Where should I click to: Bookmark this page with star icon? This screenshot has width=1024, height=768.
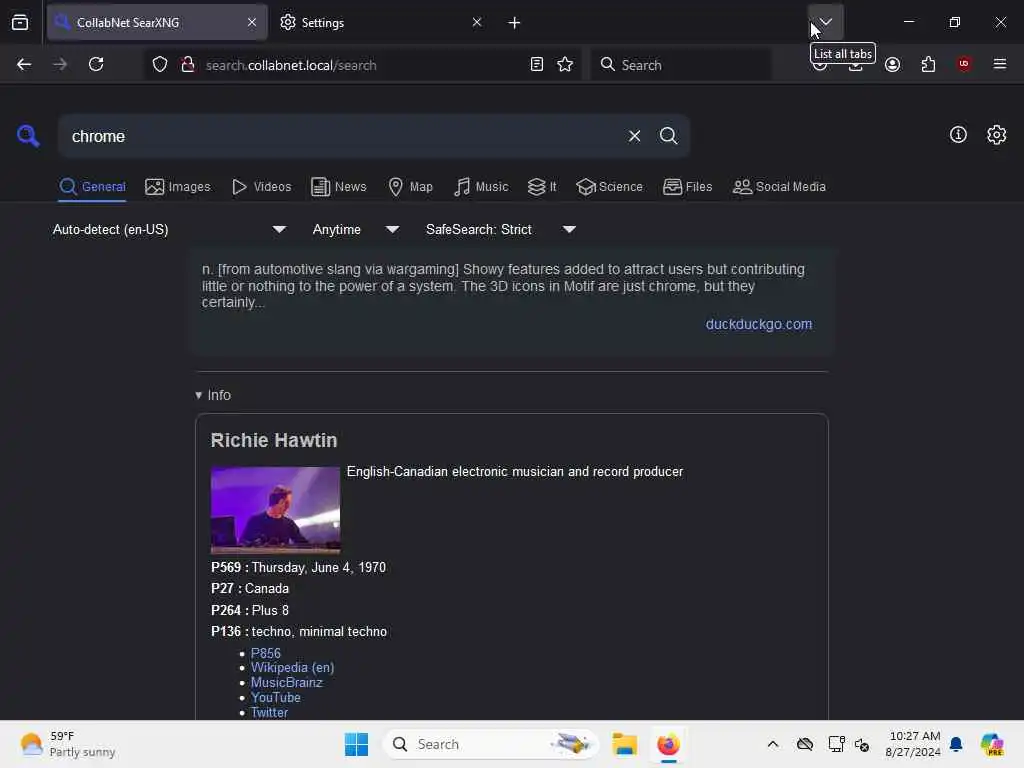click(565, 64)
